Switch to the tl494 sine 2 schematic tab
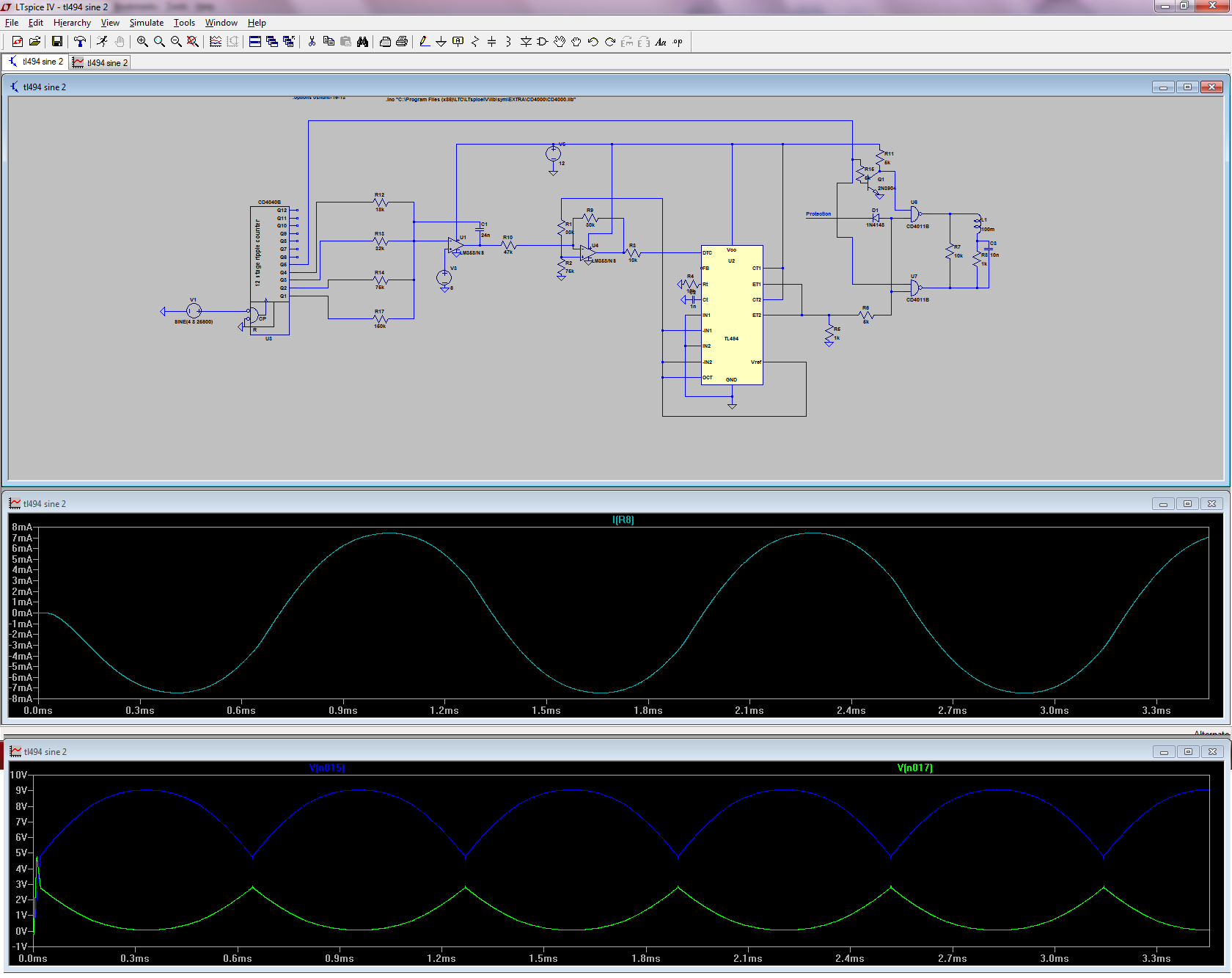 [36, 62]
